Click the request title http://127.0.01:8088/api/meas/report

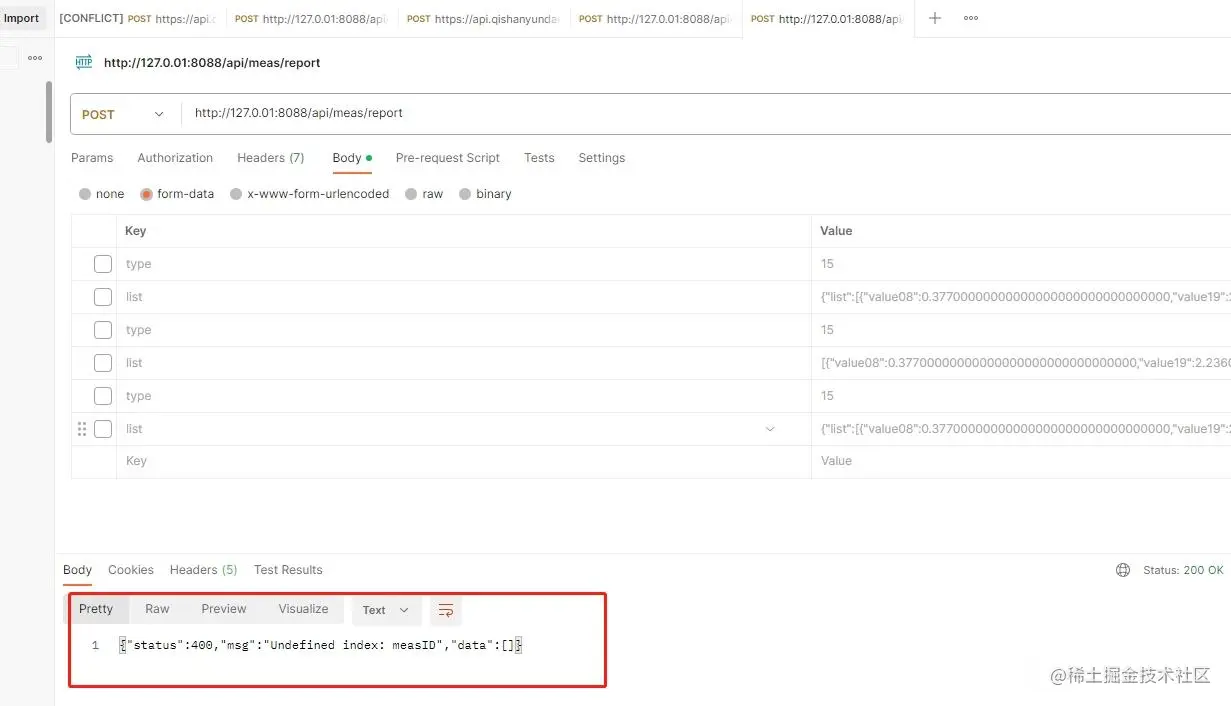pos(212,62)
